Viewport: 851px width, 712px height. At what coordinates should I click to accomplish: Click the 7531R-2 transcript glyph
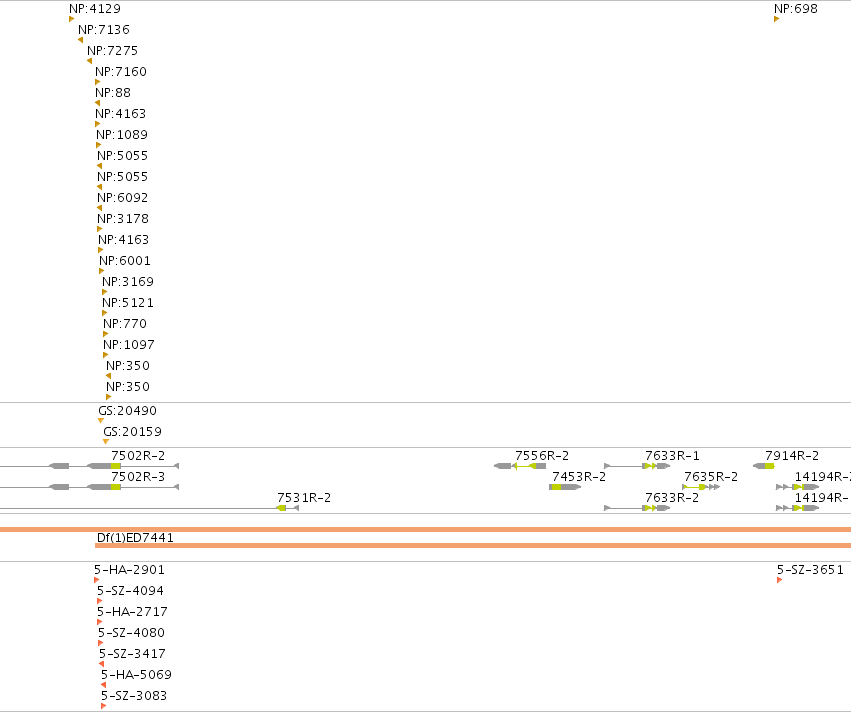click(x=149, y=508)
